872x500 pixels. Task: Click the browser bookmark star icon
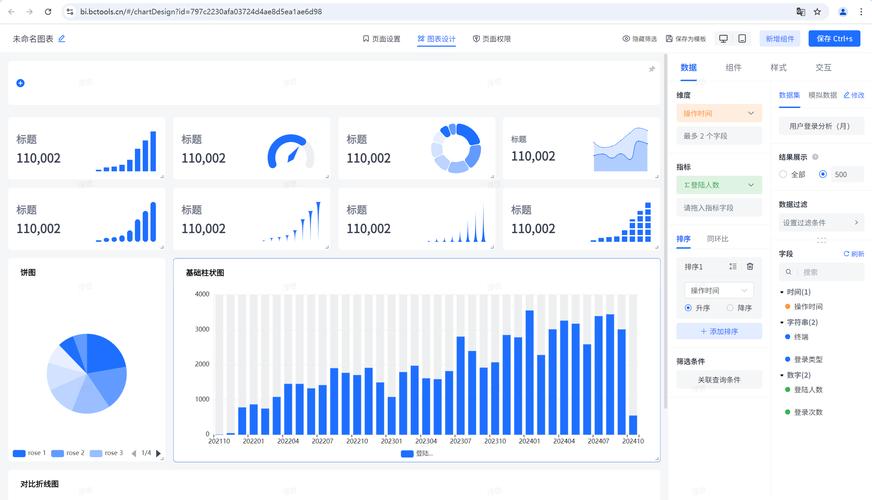(817, 11)
